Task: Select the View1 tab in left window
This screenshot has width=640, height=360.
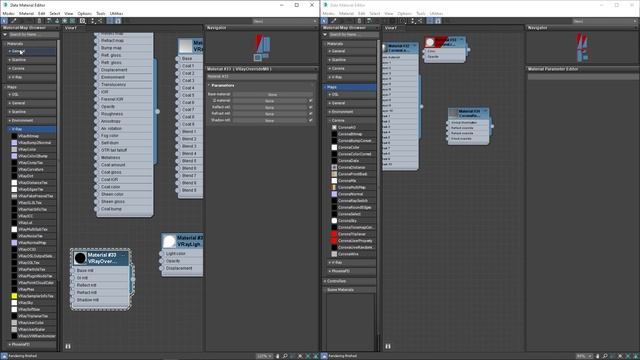Action: pyautogui.click(x=71, y=28)
